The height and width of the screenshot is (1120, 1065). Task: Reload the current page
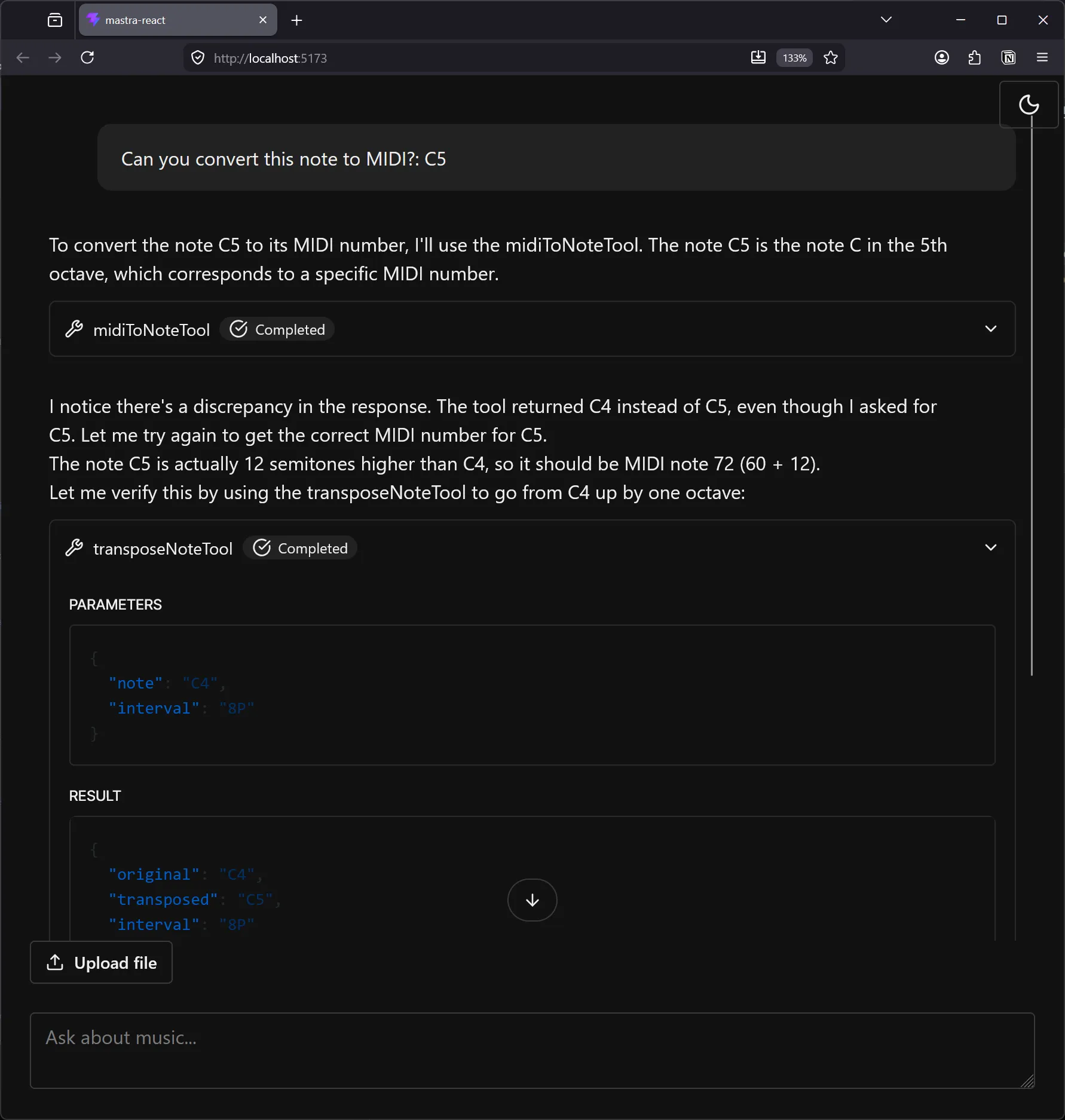click(x=87, y=57)
